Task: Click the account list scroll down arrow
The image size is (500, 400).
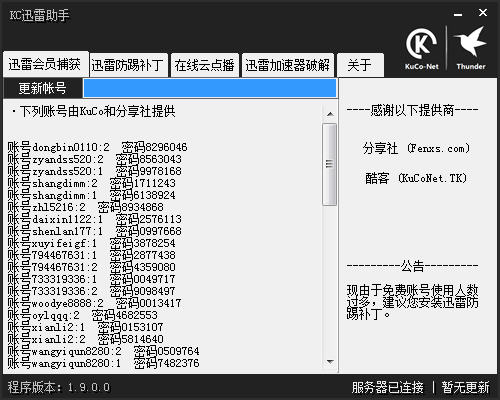Action: pos(330,362)
